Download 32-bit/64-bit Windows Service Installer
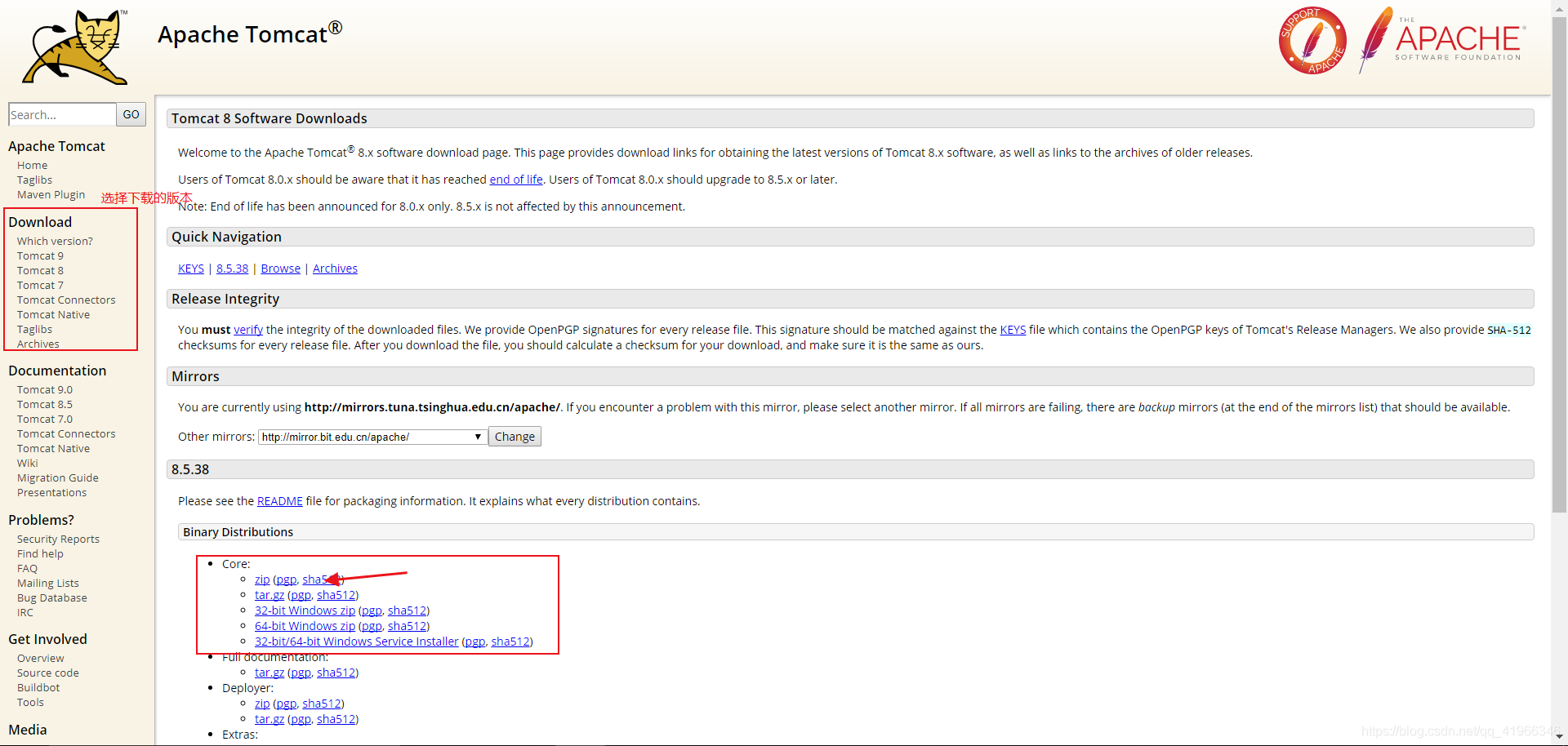The image size is (1568, 746). [x=357, y=642]
